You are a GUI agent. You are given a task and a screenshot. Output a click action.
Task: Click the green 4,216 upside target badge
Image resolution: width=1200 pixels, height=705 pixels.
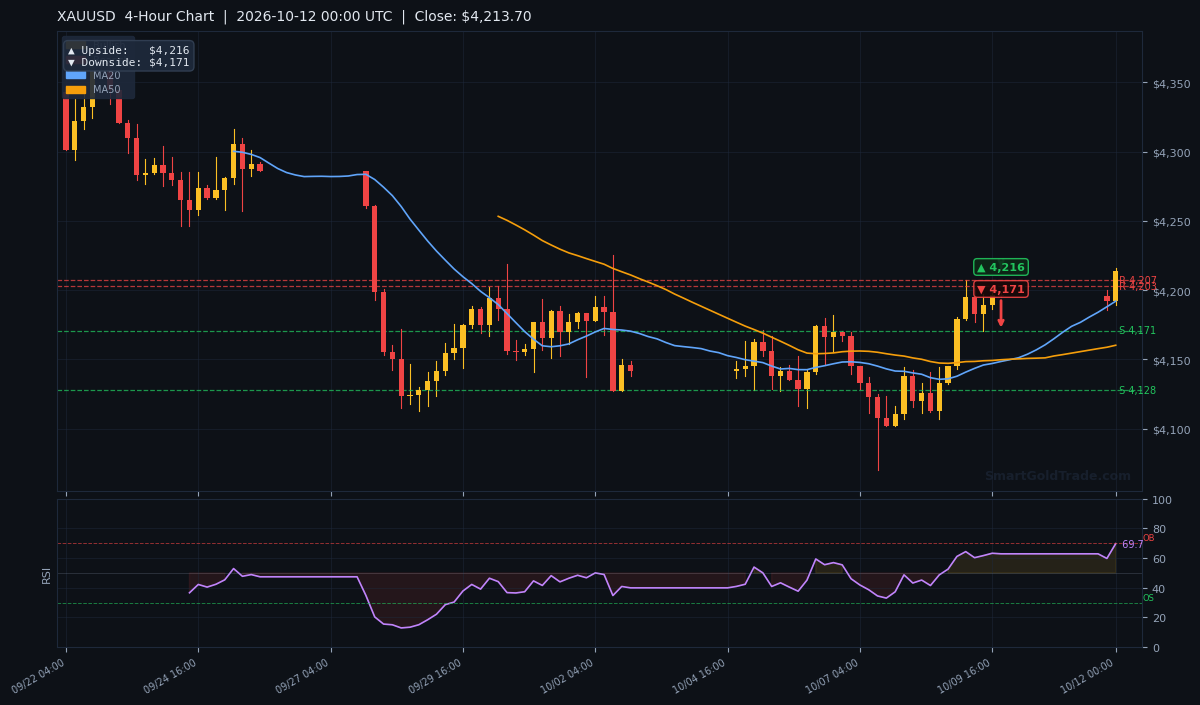click(1001, 267)
